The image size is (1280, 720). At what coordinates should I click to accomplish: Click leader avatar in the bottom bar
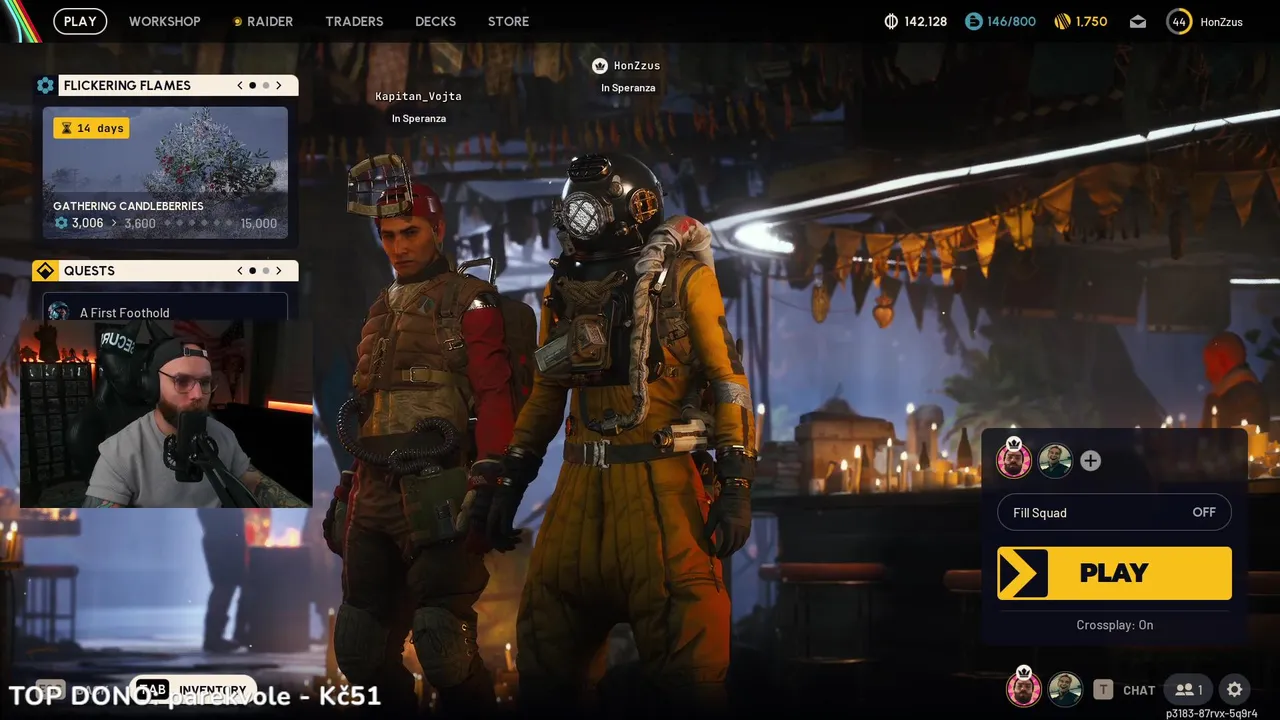click(1024, 689)
